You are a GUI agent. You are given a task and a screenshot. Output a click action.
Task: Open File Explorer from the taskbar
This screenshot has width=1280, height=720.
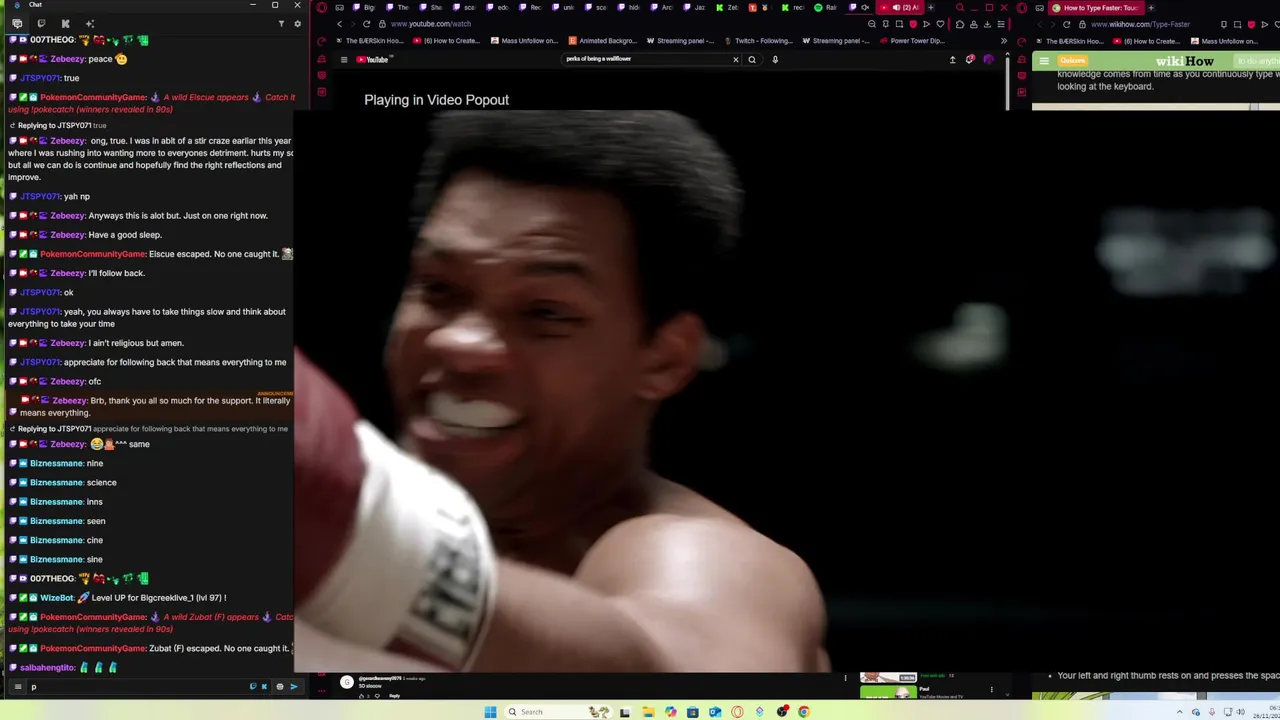(648, 712)
